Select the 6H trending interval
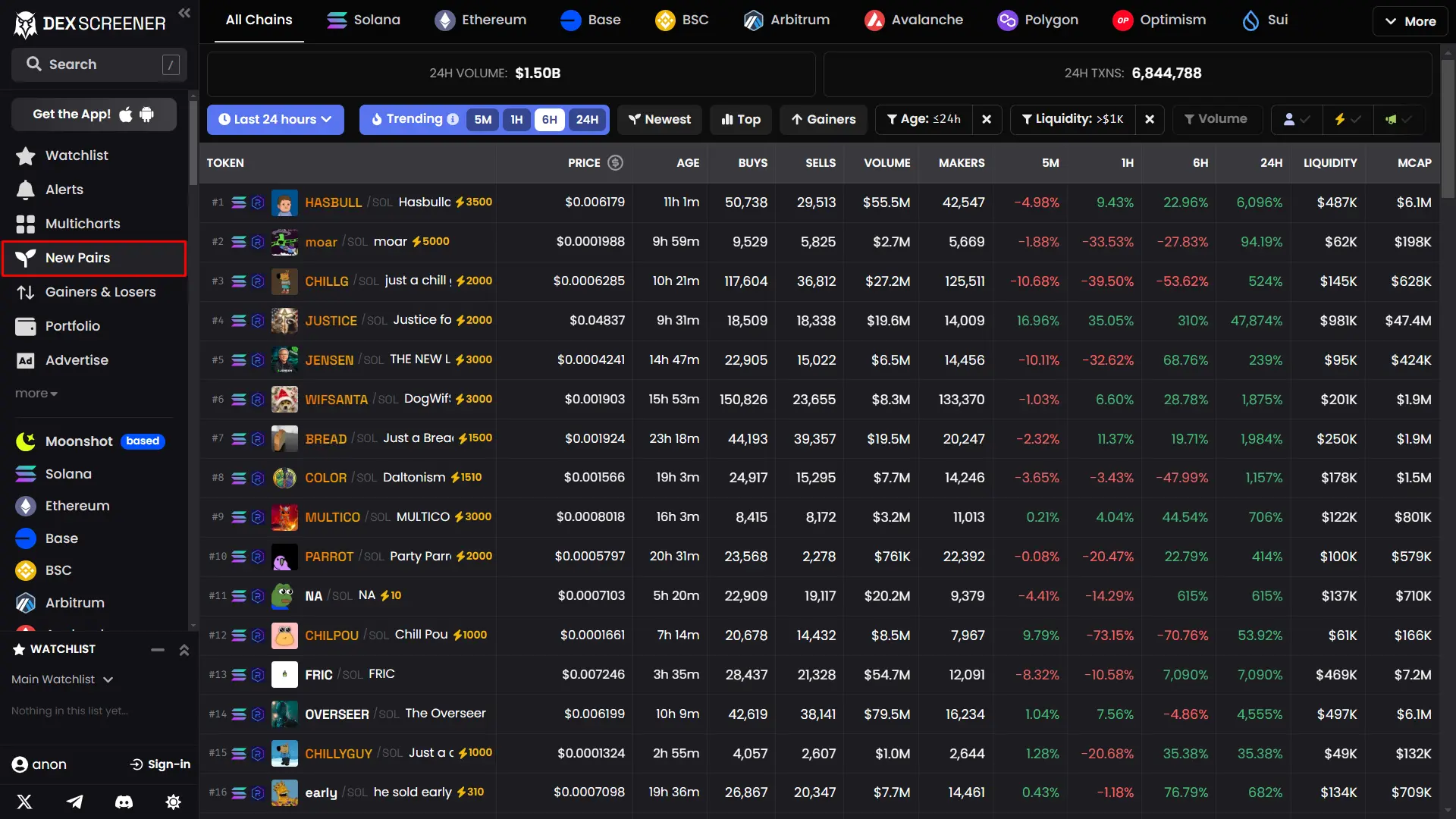 coord(549,120)
